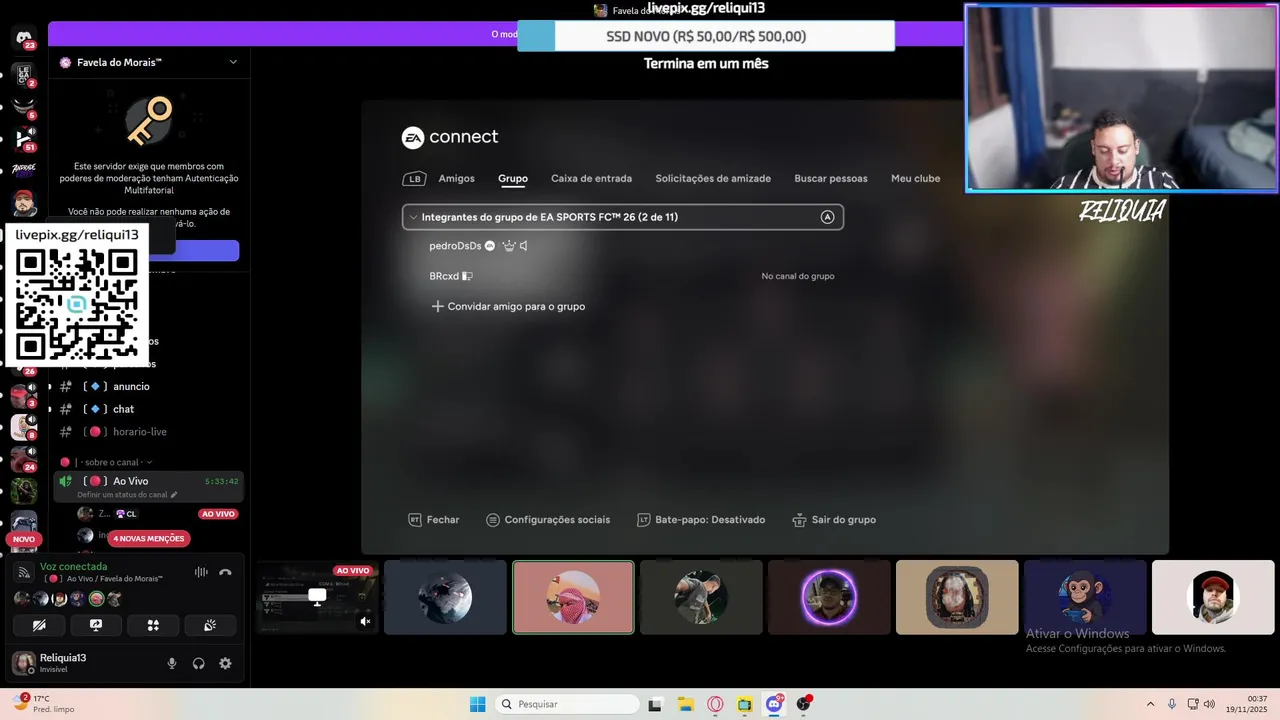Start an activity from voice panel
Screen dimensions: 1280x720
[153, 625]
